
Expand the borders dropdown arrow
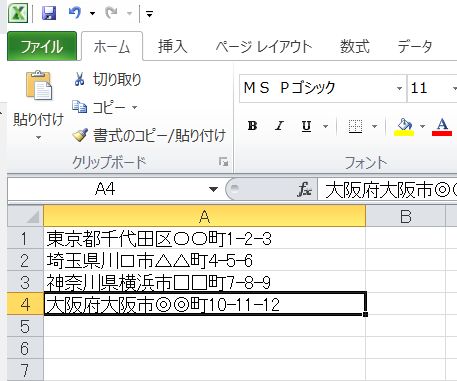(x=374, y=126)
